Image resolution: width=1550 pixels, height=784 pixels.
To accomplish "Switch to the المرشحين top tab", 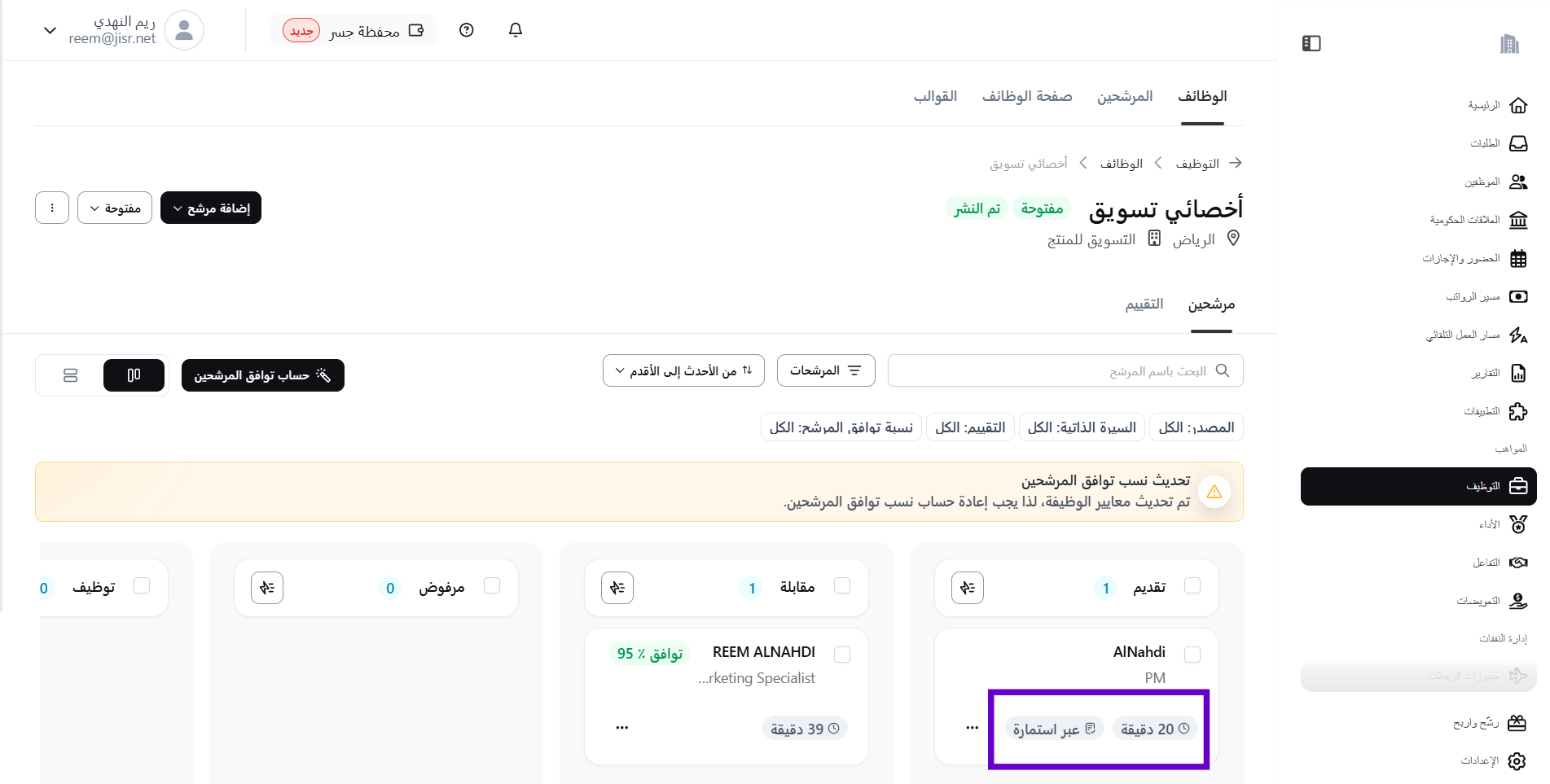I will (x=1124, y=97).
